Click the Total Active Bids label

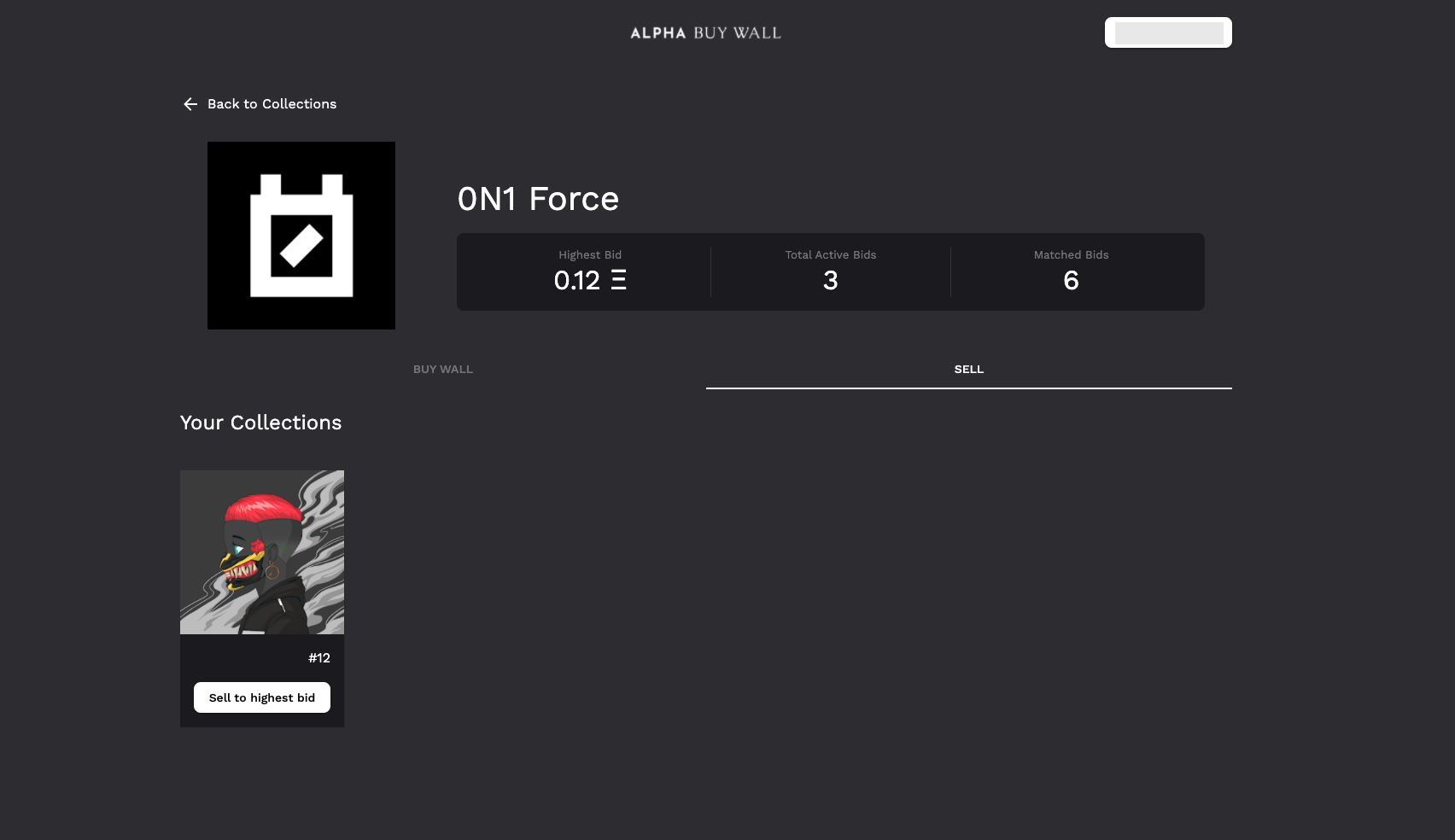(x=831, y=255)
